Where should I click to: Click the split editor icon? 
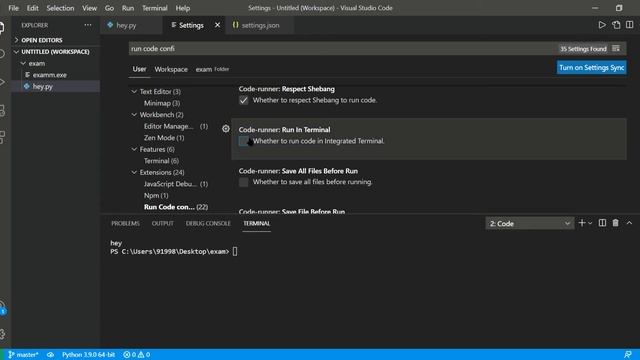(629, 25)
